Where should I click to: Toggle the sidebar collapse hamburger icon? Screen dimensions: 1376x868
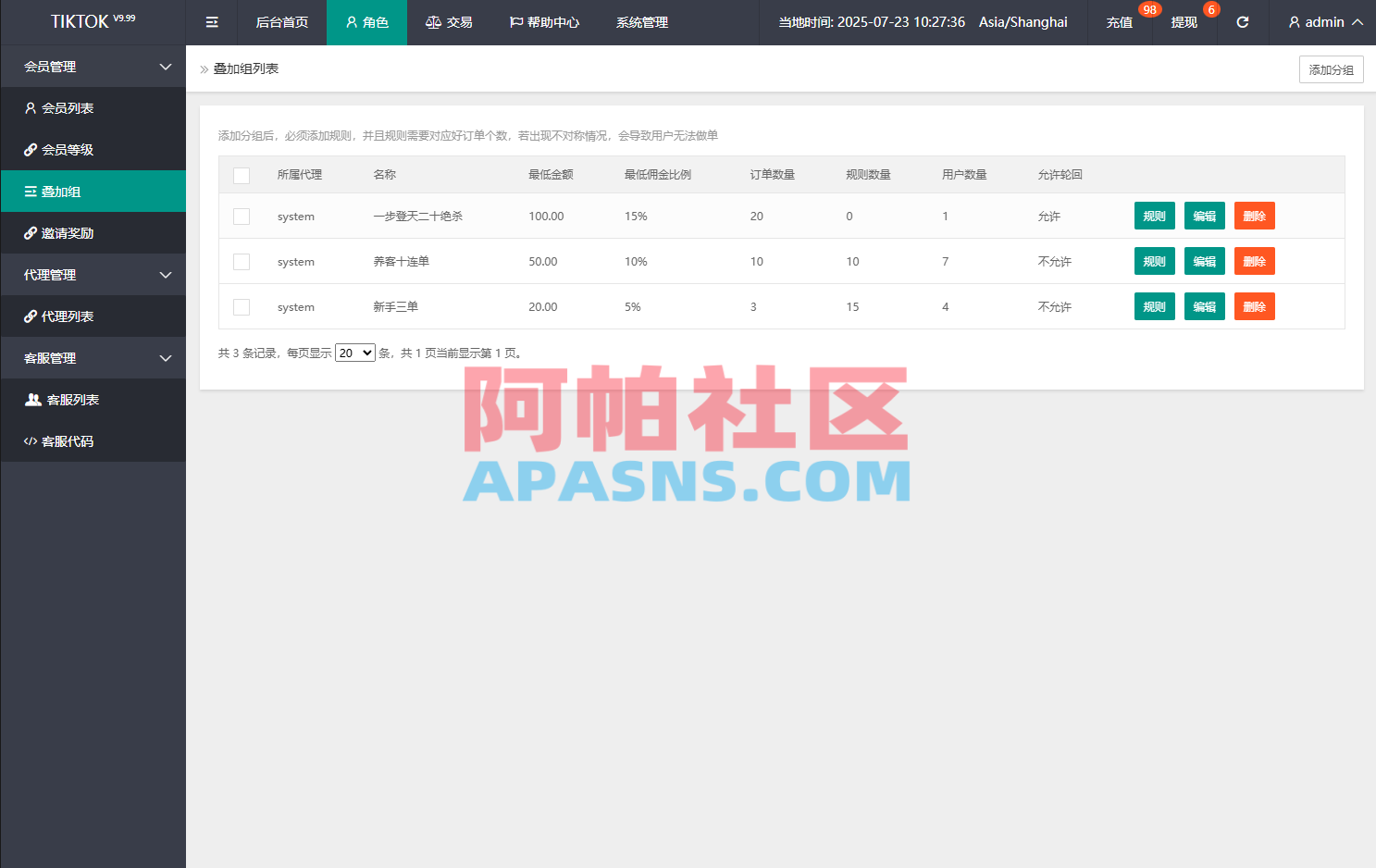[x=212, y=22]
